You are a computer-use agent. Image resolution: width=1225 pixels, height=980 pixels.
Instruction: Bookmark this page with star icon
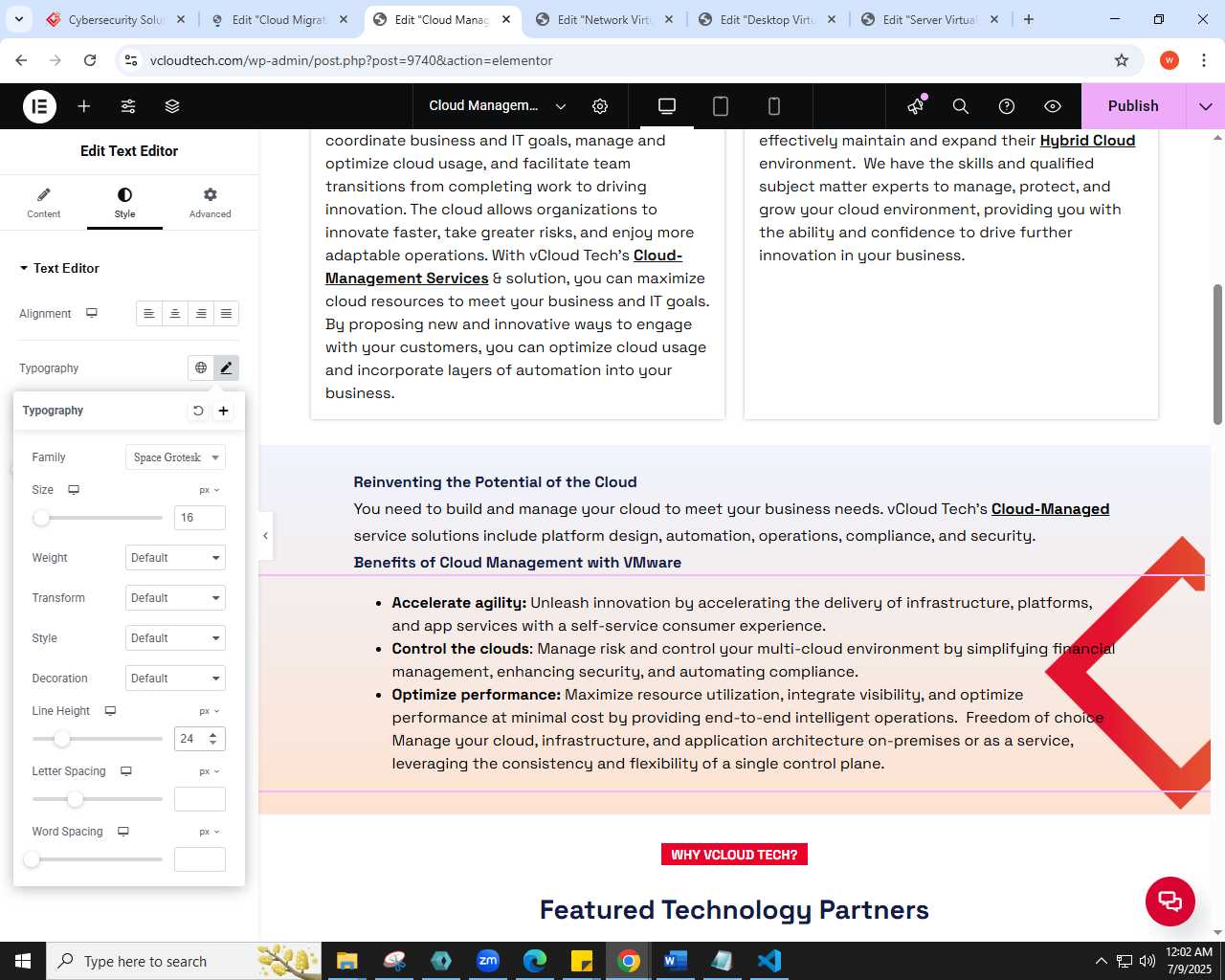[x=1122, y=60]
